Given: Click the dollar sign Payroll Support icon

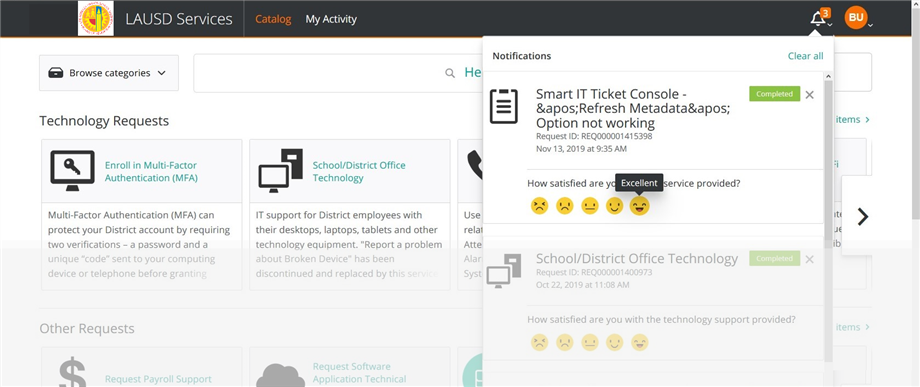Looking at the screenshot, I should click(73, 372).
